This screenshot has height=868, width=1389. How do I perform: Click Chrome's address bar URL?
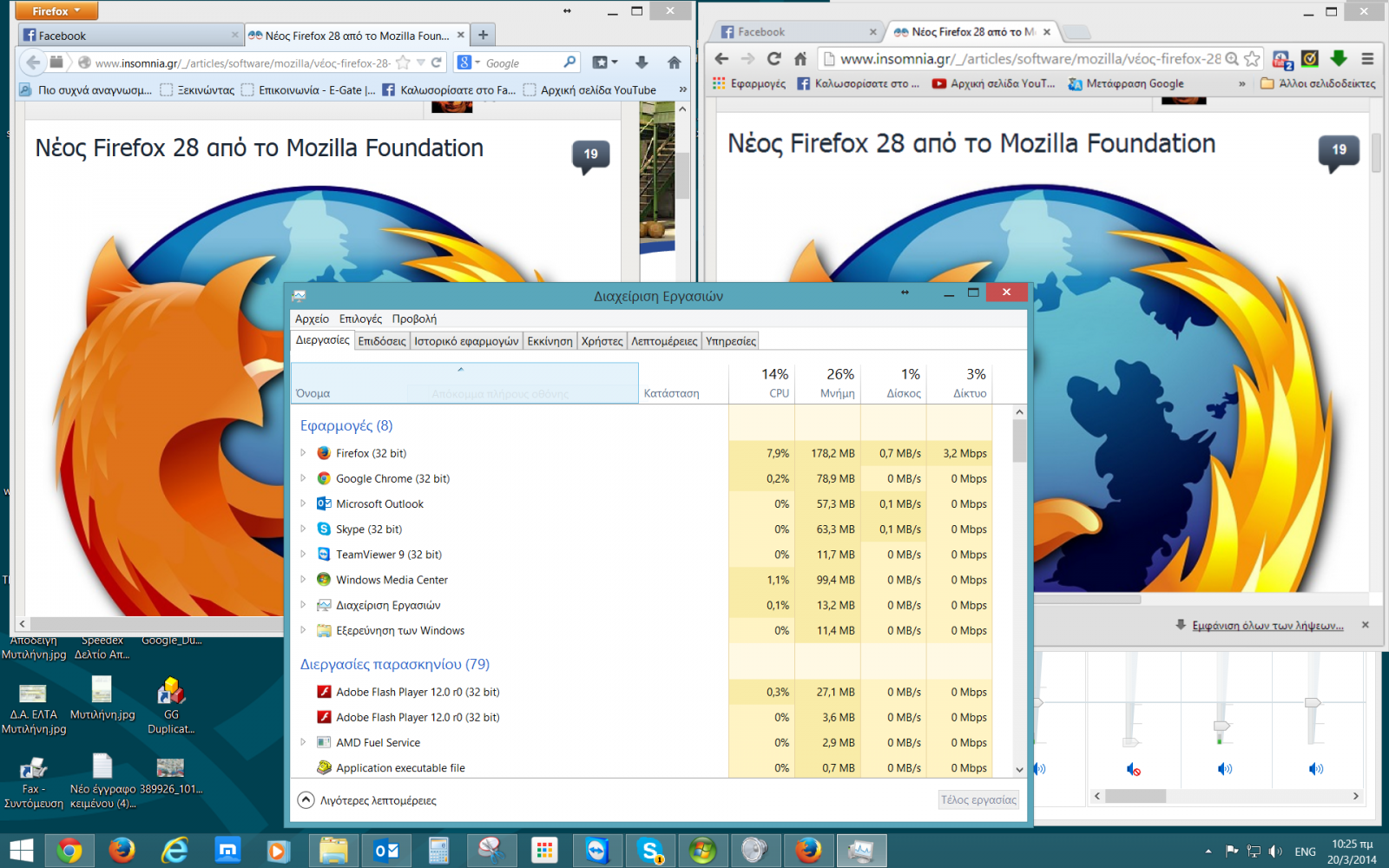(x=1030, y=59)
